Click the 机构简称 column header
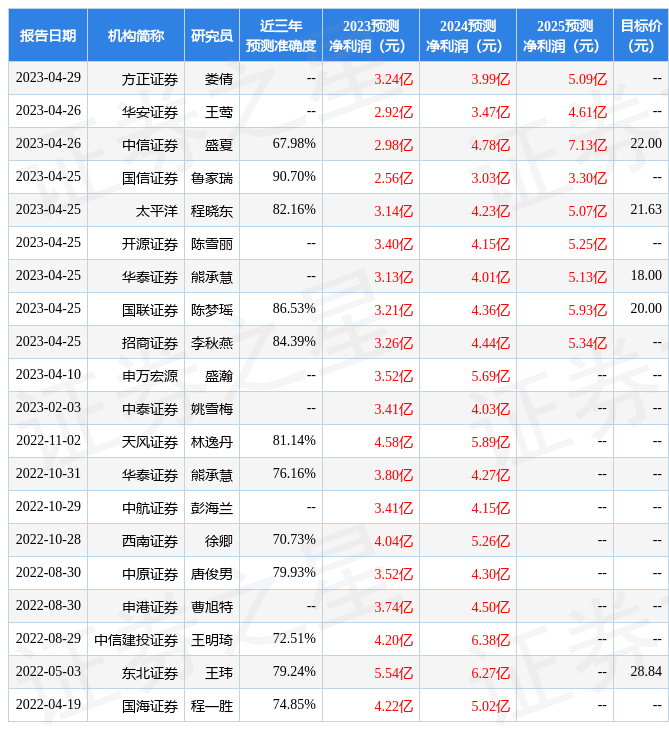The height and width of the screenshot is (730, 669). tap(136, 35)
